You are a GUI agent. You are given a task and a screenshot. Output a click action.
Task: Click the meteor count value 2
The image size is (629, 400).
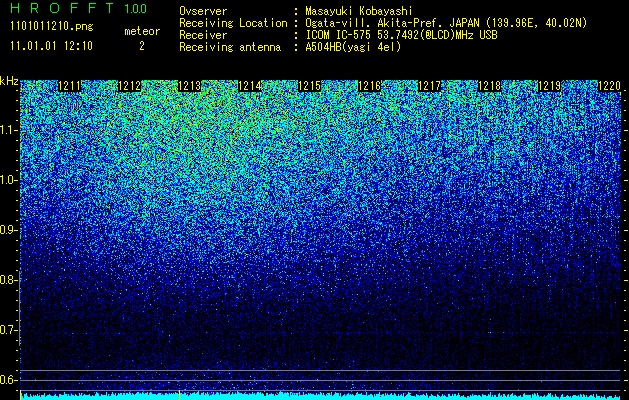point(142,46)
